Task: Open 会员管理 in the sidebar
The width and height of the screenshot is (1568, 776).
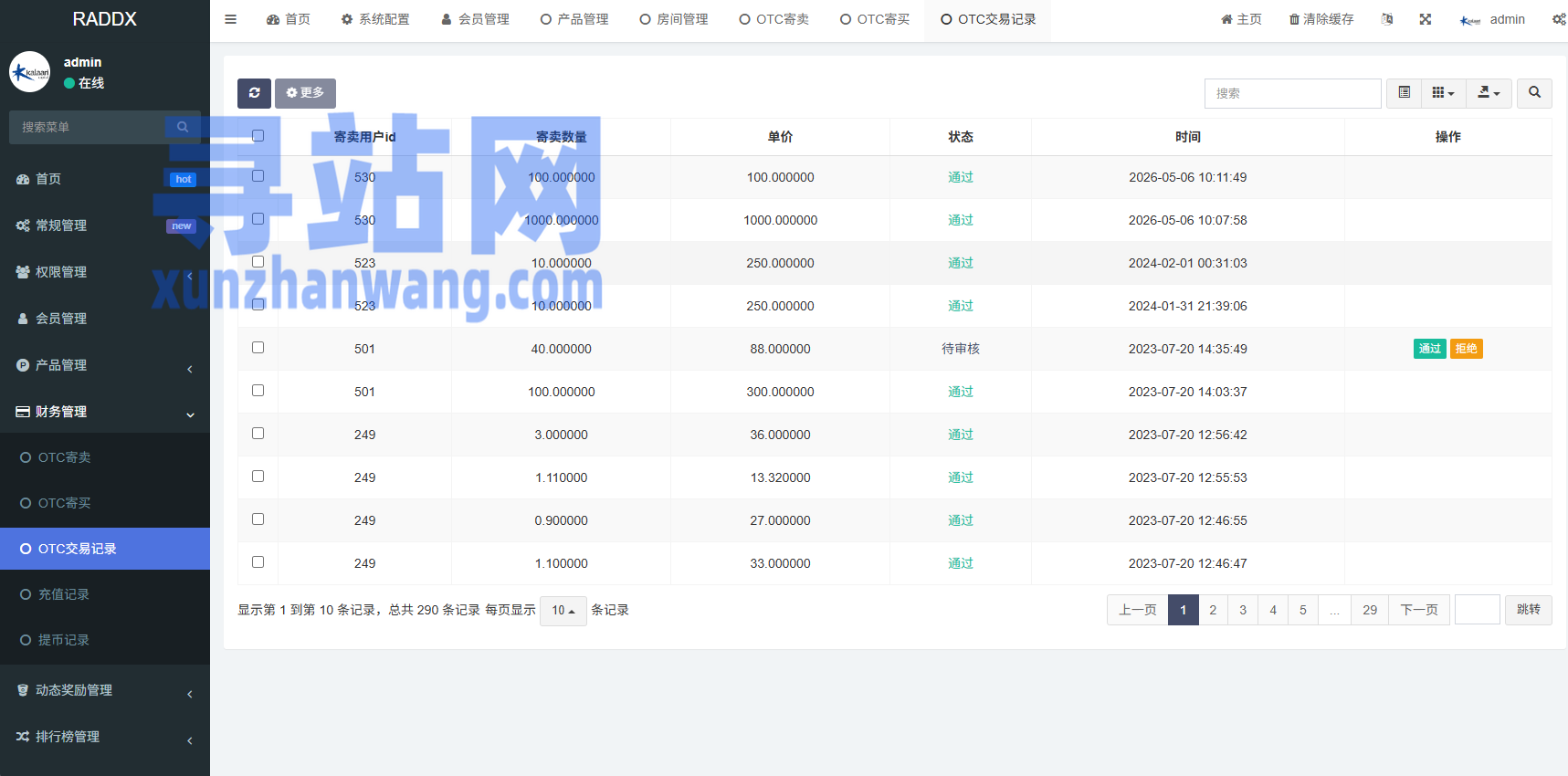Action: [x=105, y=319]
